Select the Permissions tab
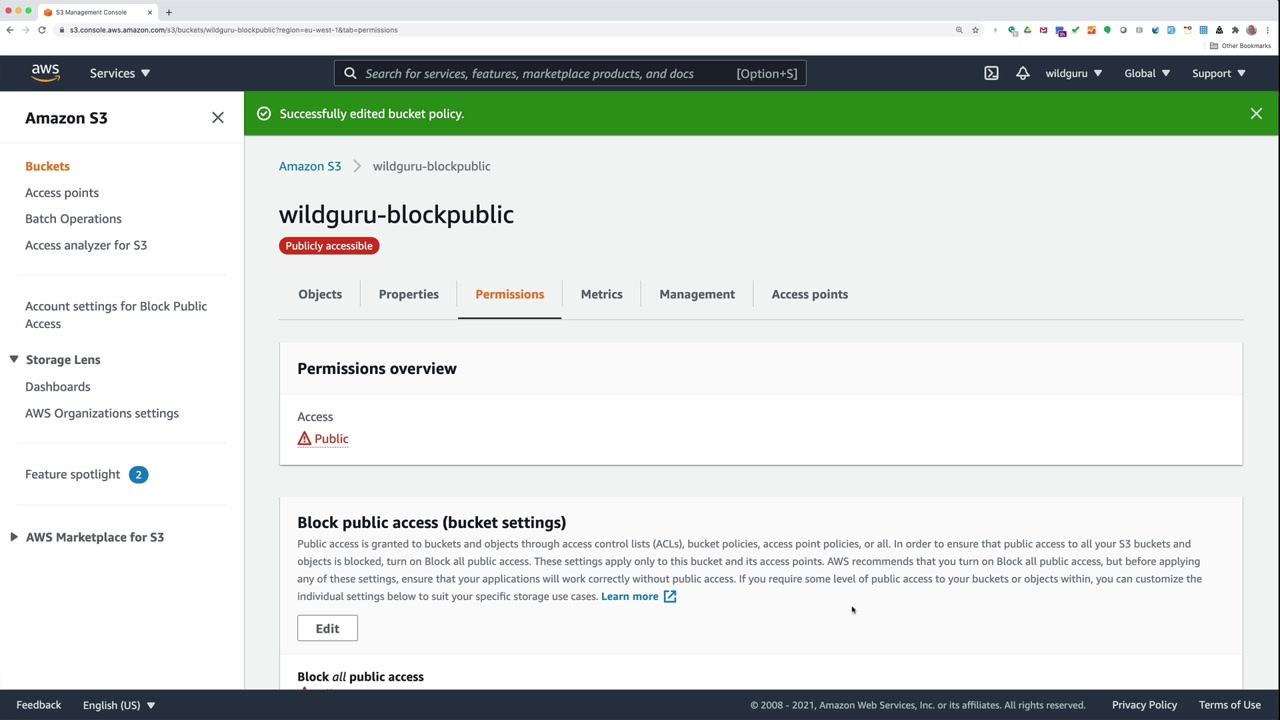This screenshot has width=1280, height=720. click(x=510, y=294)
